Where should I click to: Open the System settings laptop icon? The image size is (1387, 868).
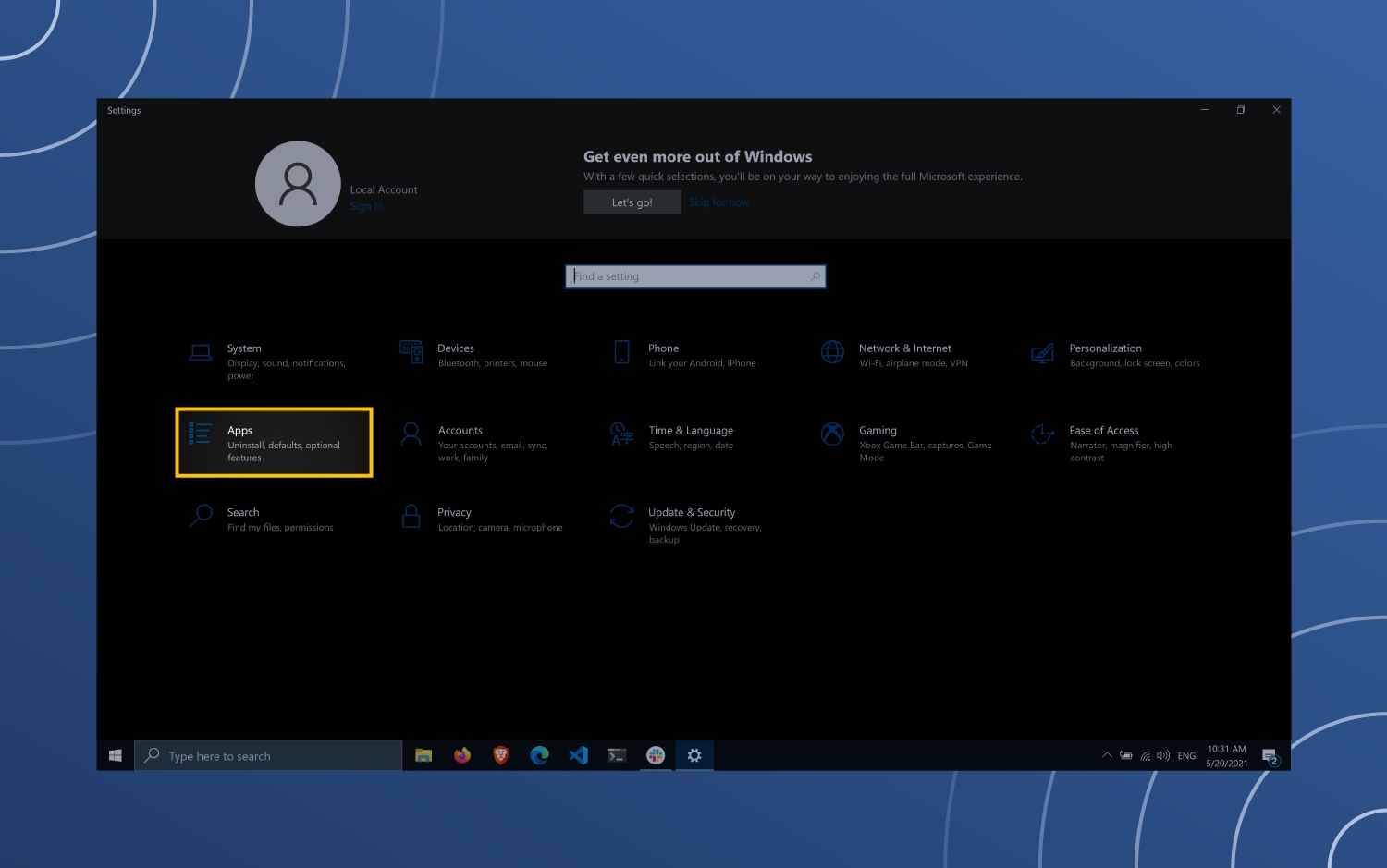[201, 352]
